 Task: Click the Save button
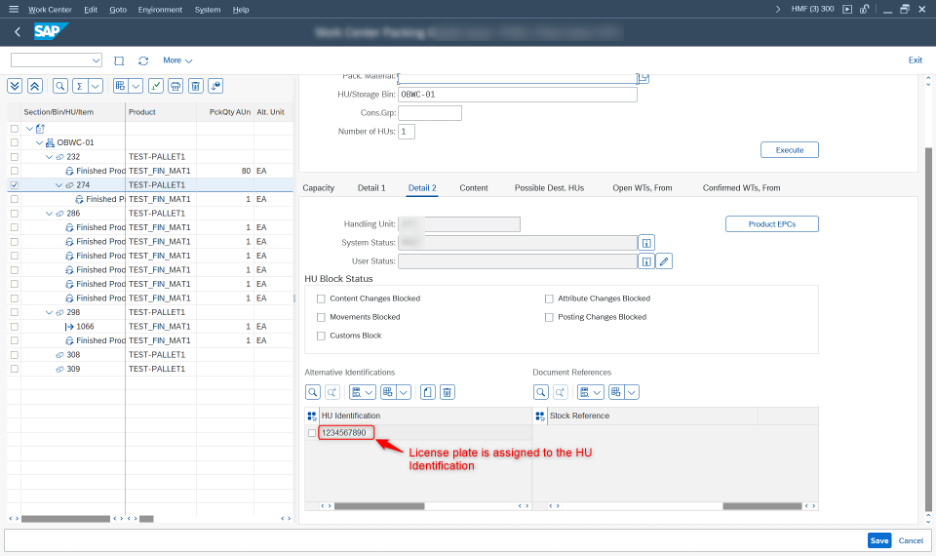(x=879, y=540)
